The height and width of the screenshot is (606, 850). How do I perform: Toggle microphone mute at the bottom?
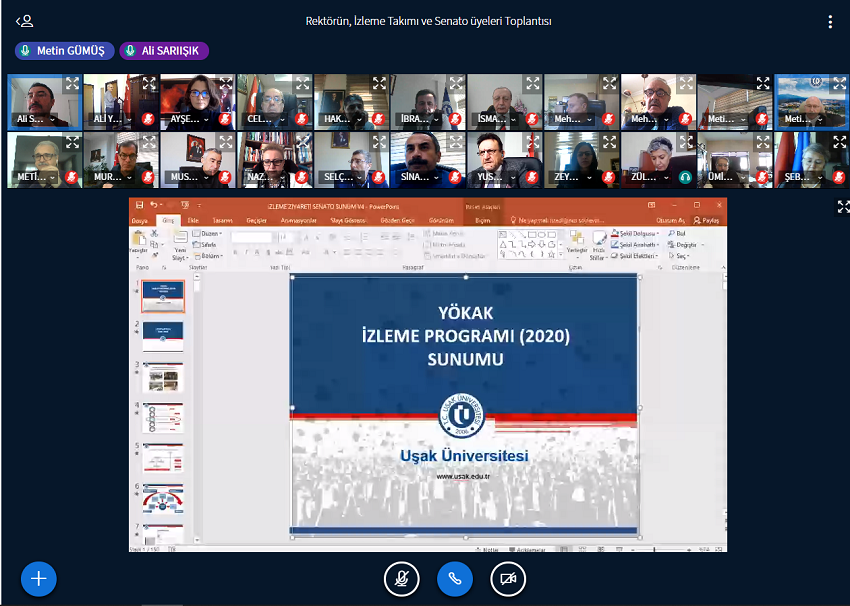pos(401,578)
